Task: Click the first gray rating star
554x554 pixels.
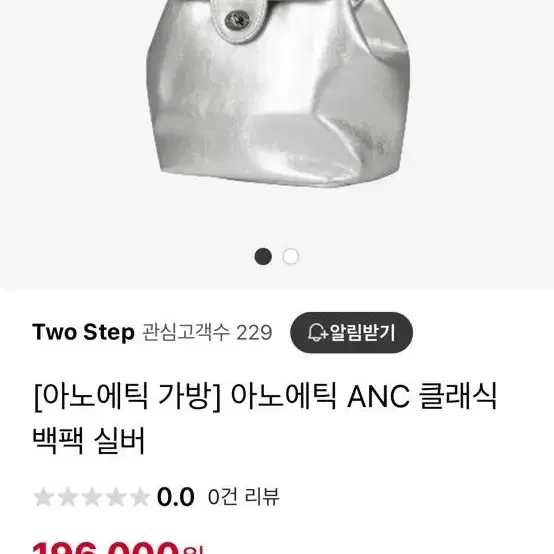Action: [x=43, y=497]
